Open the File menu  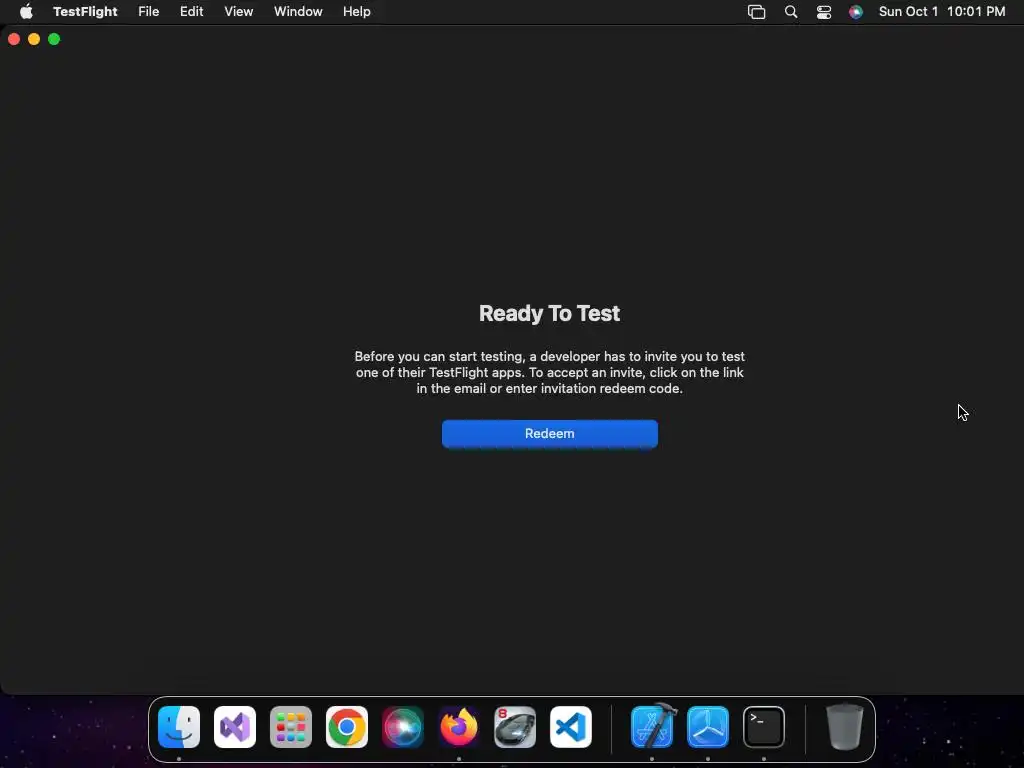tap(149, 12)
